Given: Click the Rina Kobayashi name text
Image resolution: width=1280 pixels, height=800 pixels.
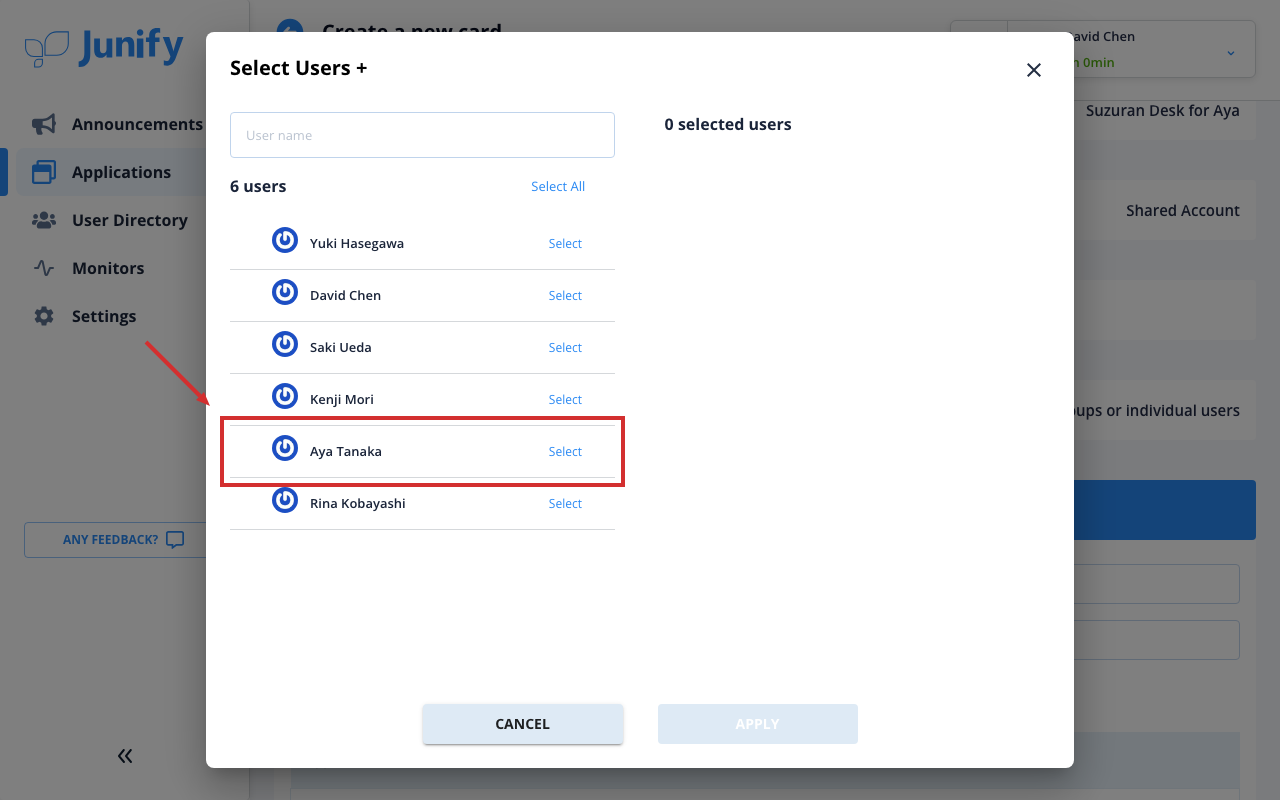Looking at the screenshot, I should pyautogui.click(x=358, y=504).
